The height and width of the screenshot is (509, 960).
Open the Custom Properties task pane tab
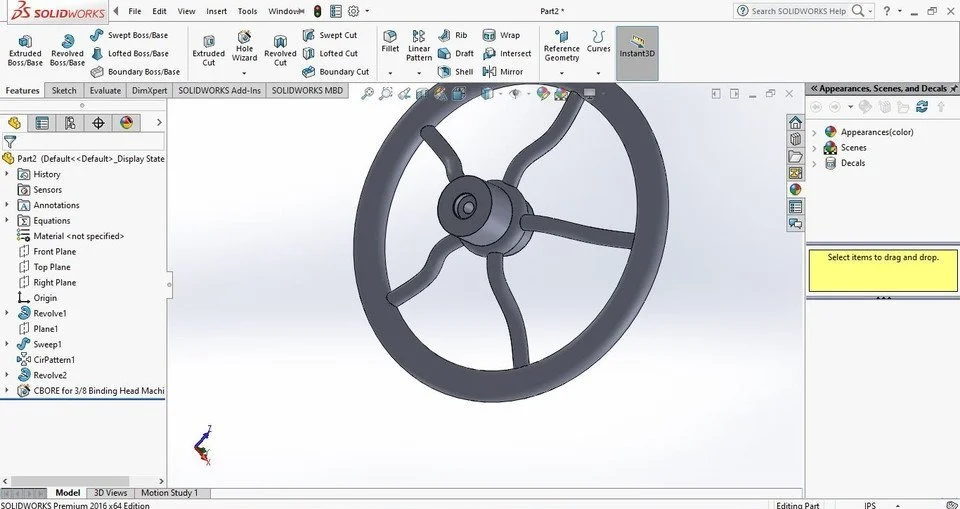[x=795, y=207]
